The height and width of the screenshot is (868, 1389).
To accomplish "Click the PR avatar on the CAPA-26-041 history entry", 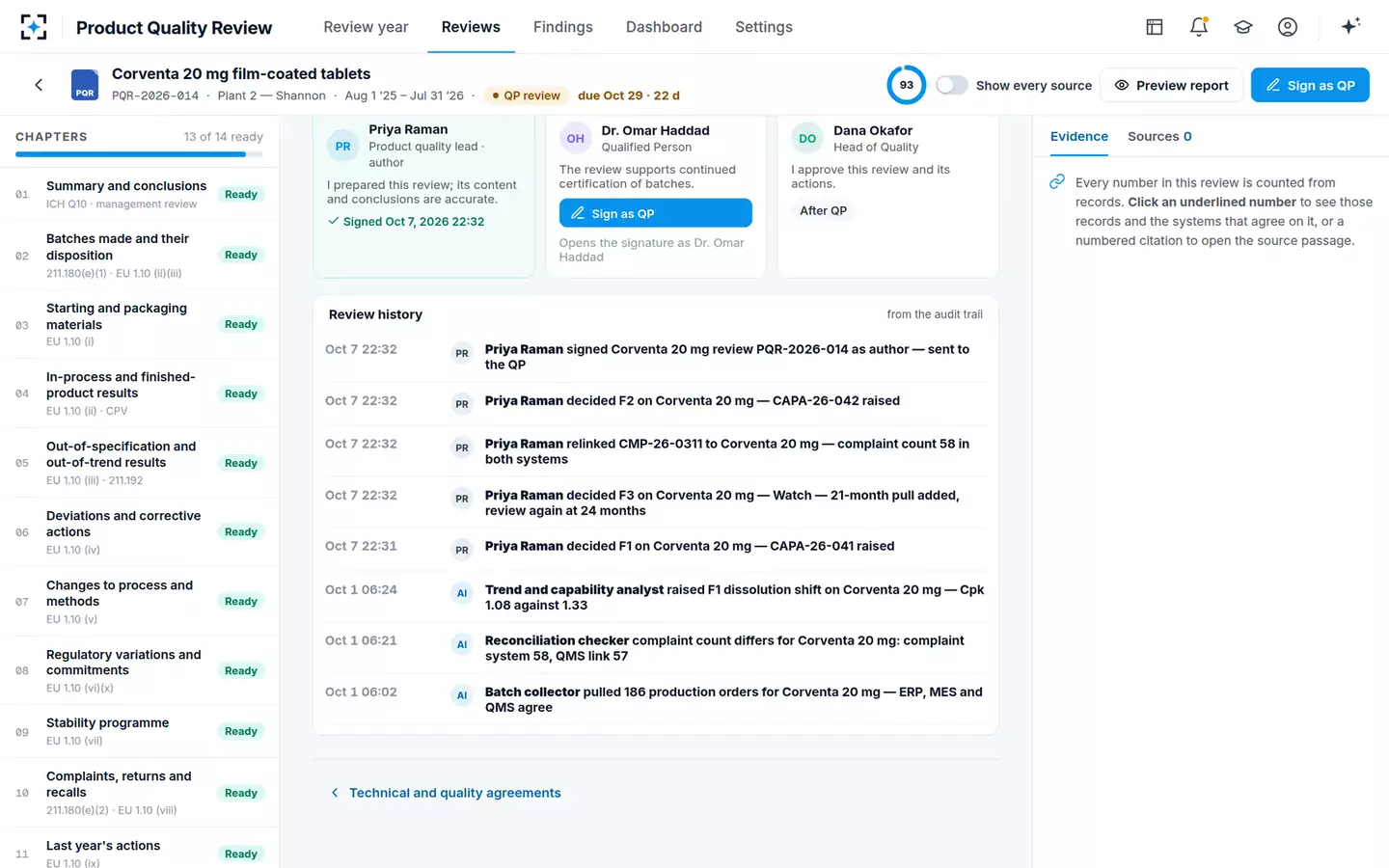I will [x=462, y=550].
